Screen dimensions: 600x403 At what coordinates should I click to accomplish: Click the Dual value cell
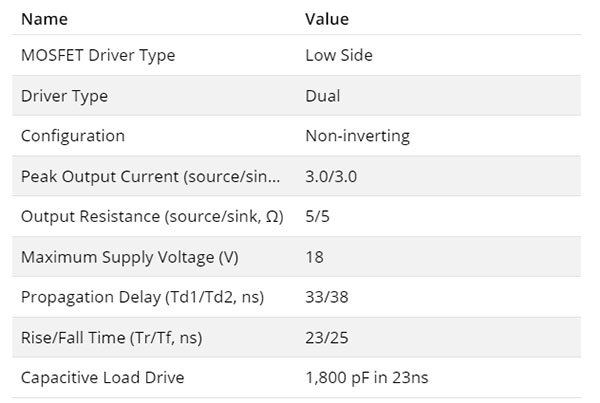coord(323,96)
